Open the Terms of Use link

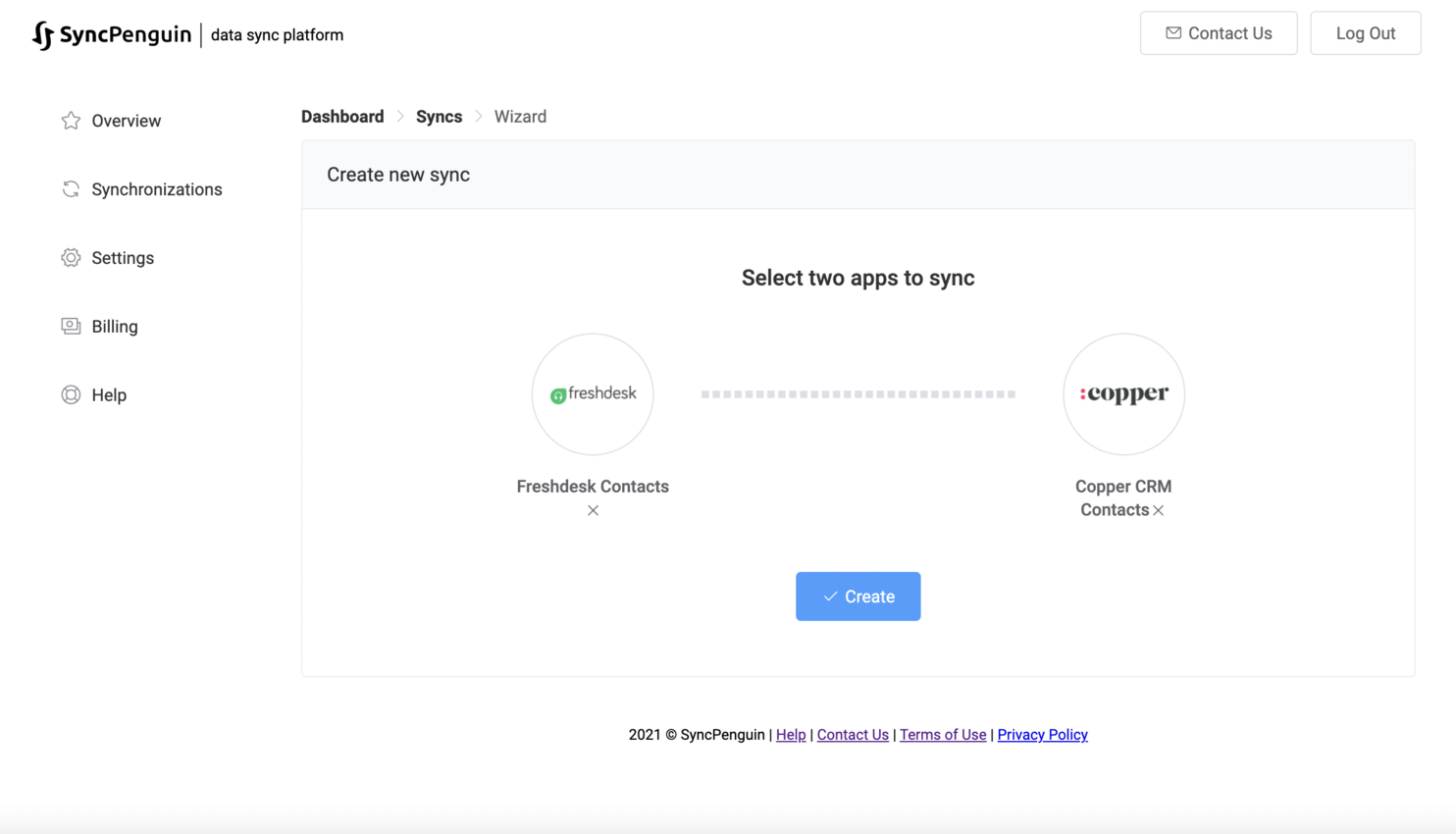click(943, 735)
